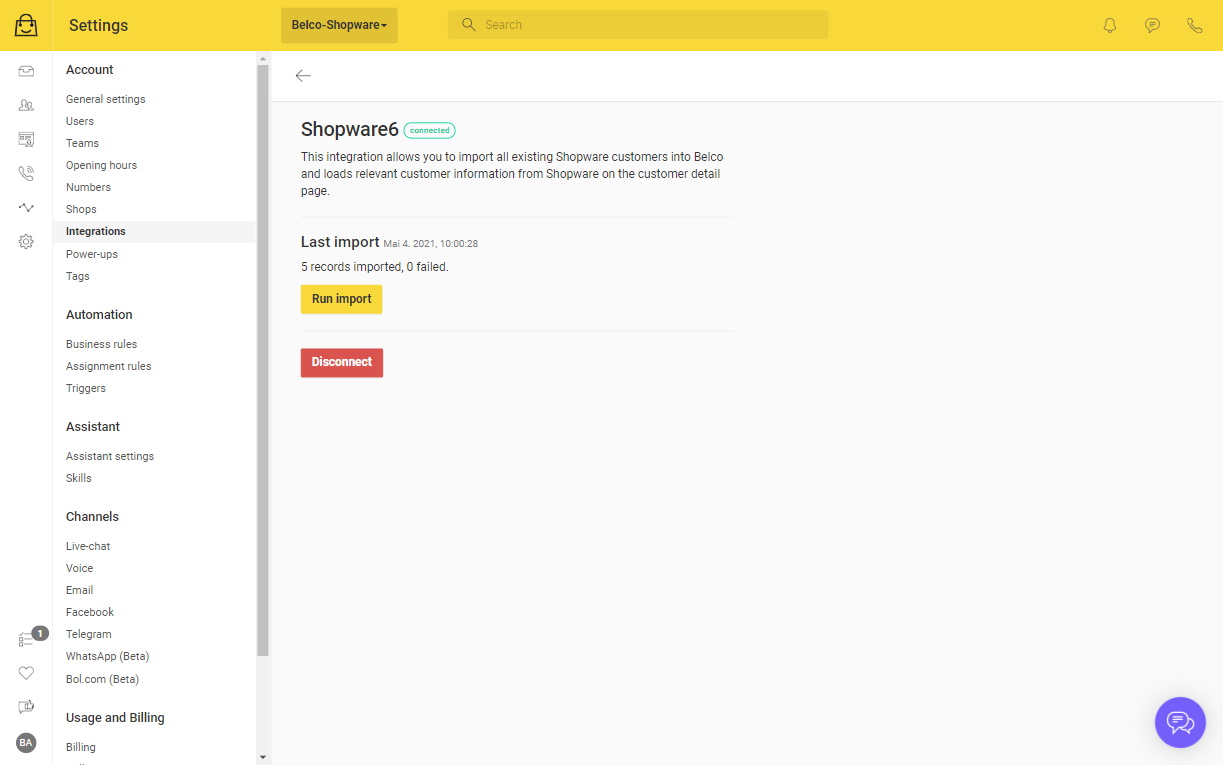Open General settings
Viewport: 1223px width, 765px height.
[x=106, y=99]
